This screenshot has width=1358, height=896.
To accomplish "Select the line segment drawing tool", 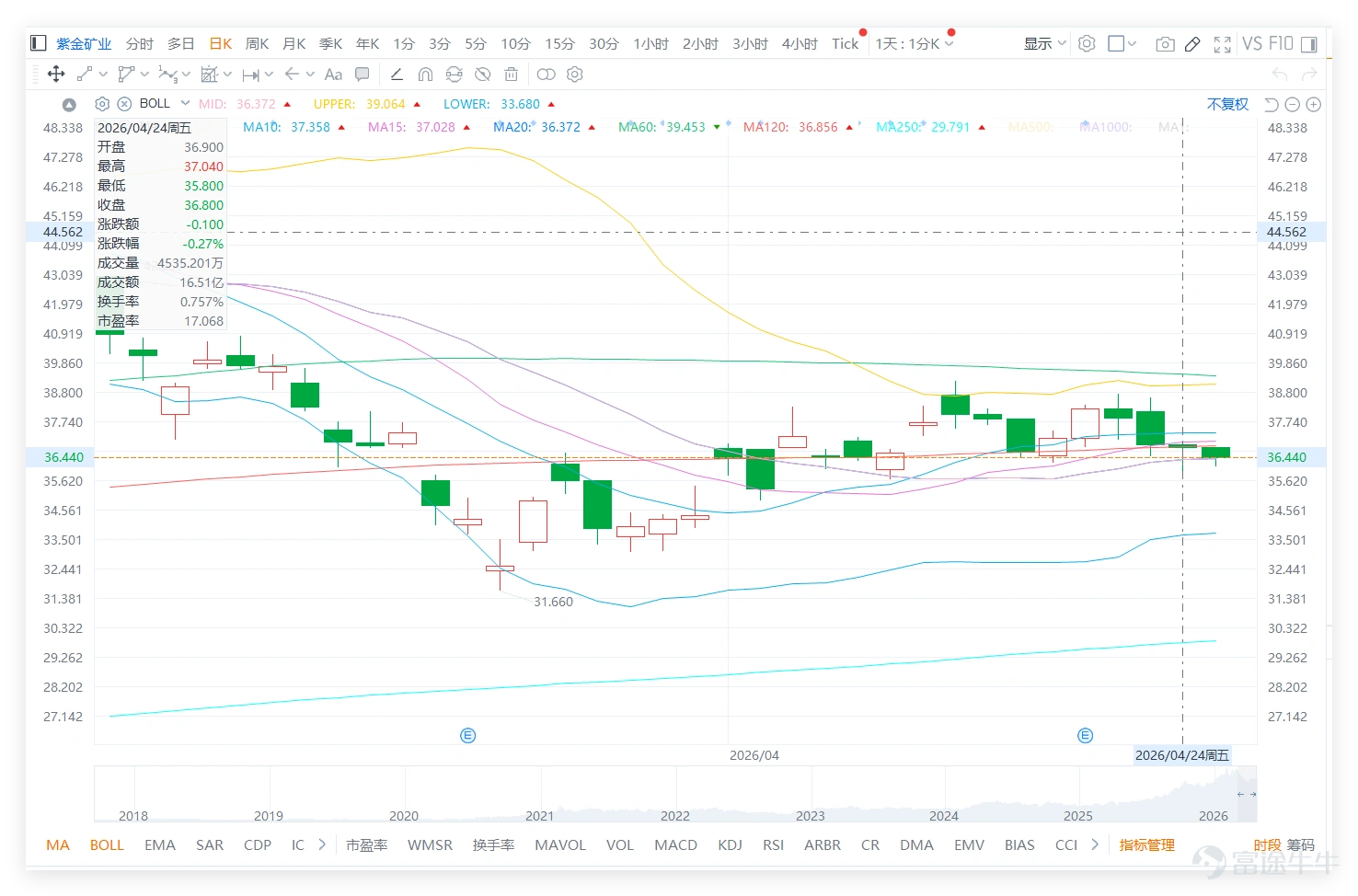I will 85,75.
